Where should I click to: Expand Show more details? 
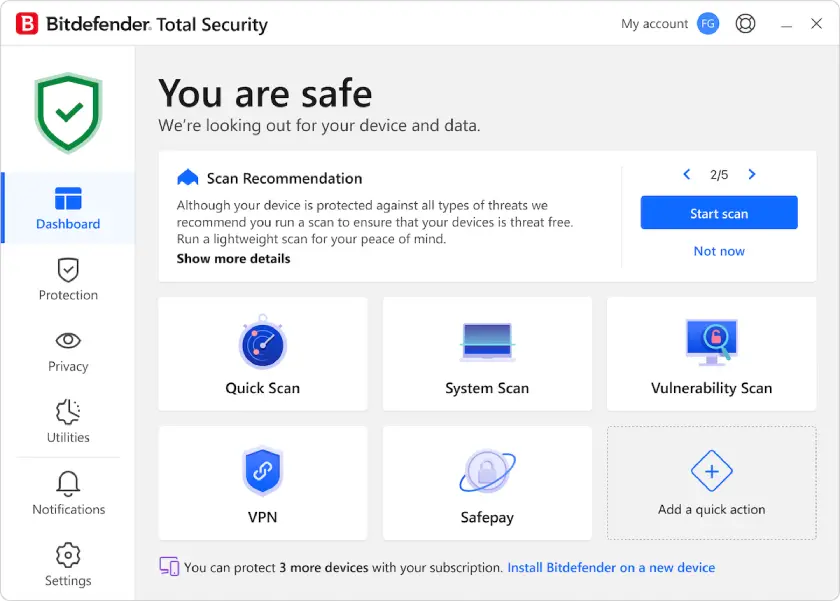point(233,258)
